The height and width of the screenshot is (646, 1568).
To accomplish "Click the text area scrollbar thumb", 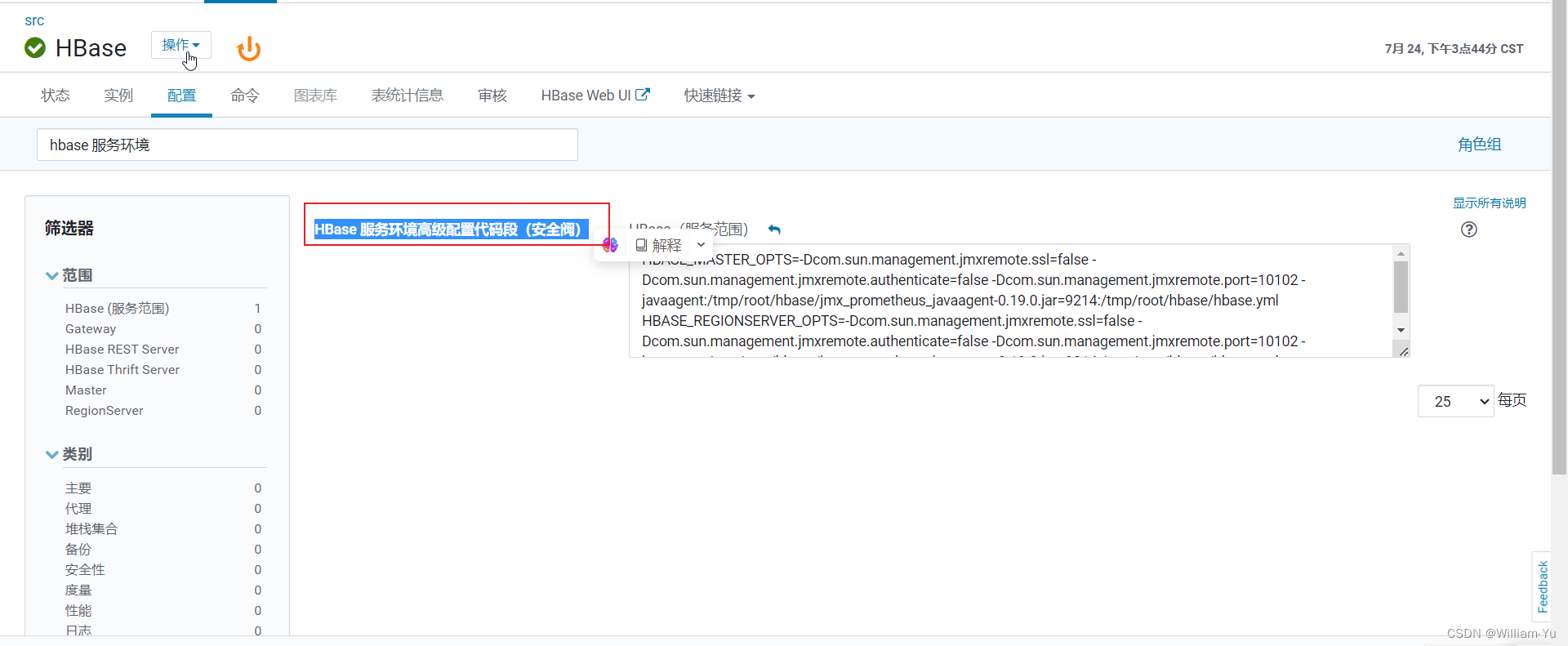I will coord(1401,287).
